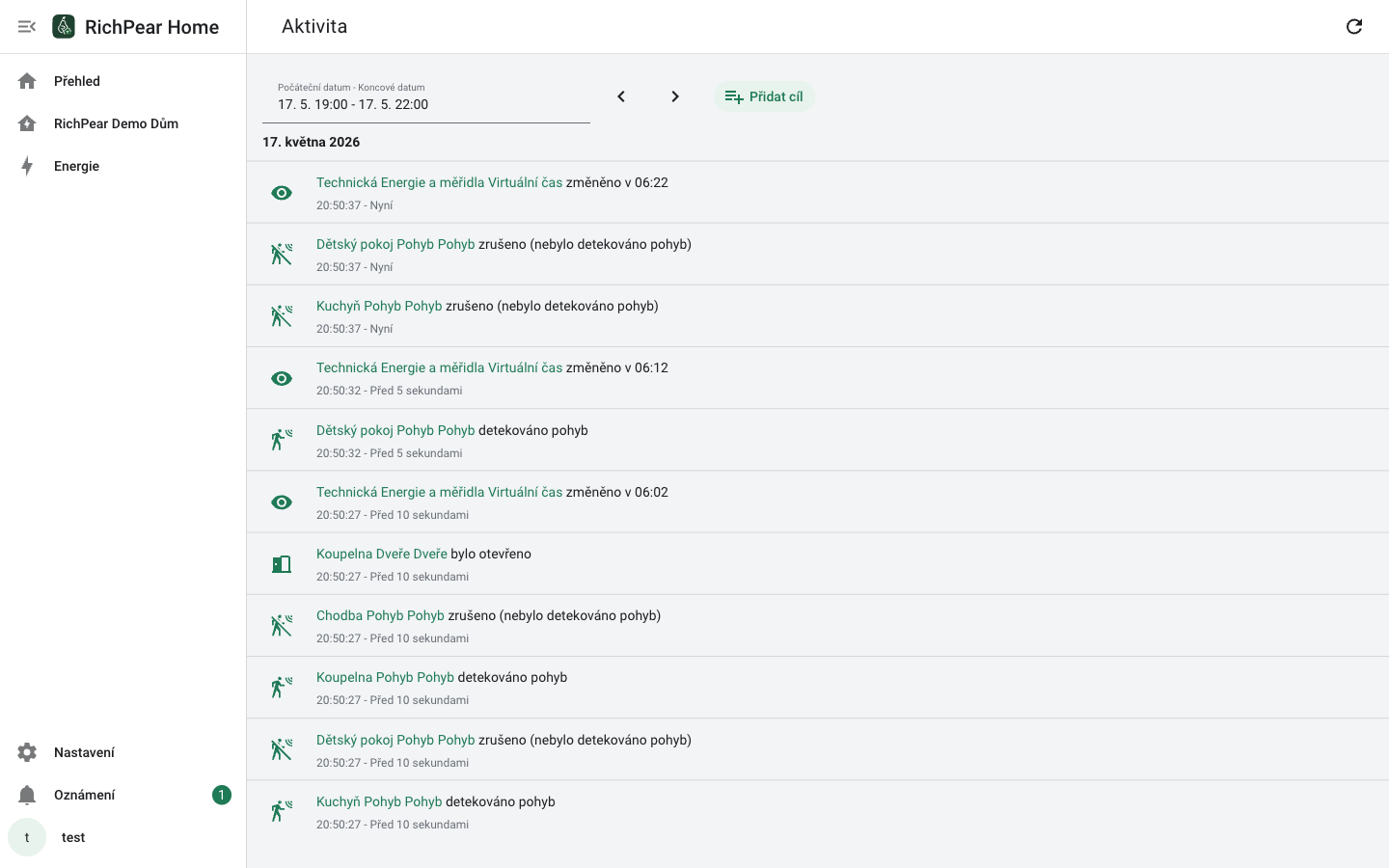Go to the previous date range
This screenshot has height=868, width=1389.
tap(621, 96)
